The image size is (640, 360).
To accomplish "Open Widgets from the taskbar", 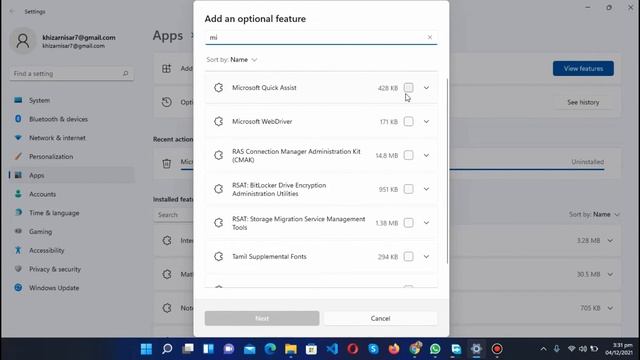I will (209, 349).
